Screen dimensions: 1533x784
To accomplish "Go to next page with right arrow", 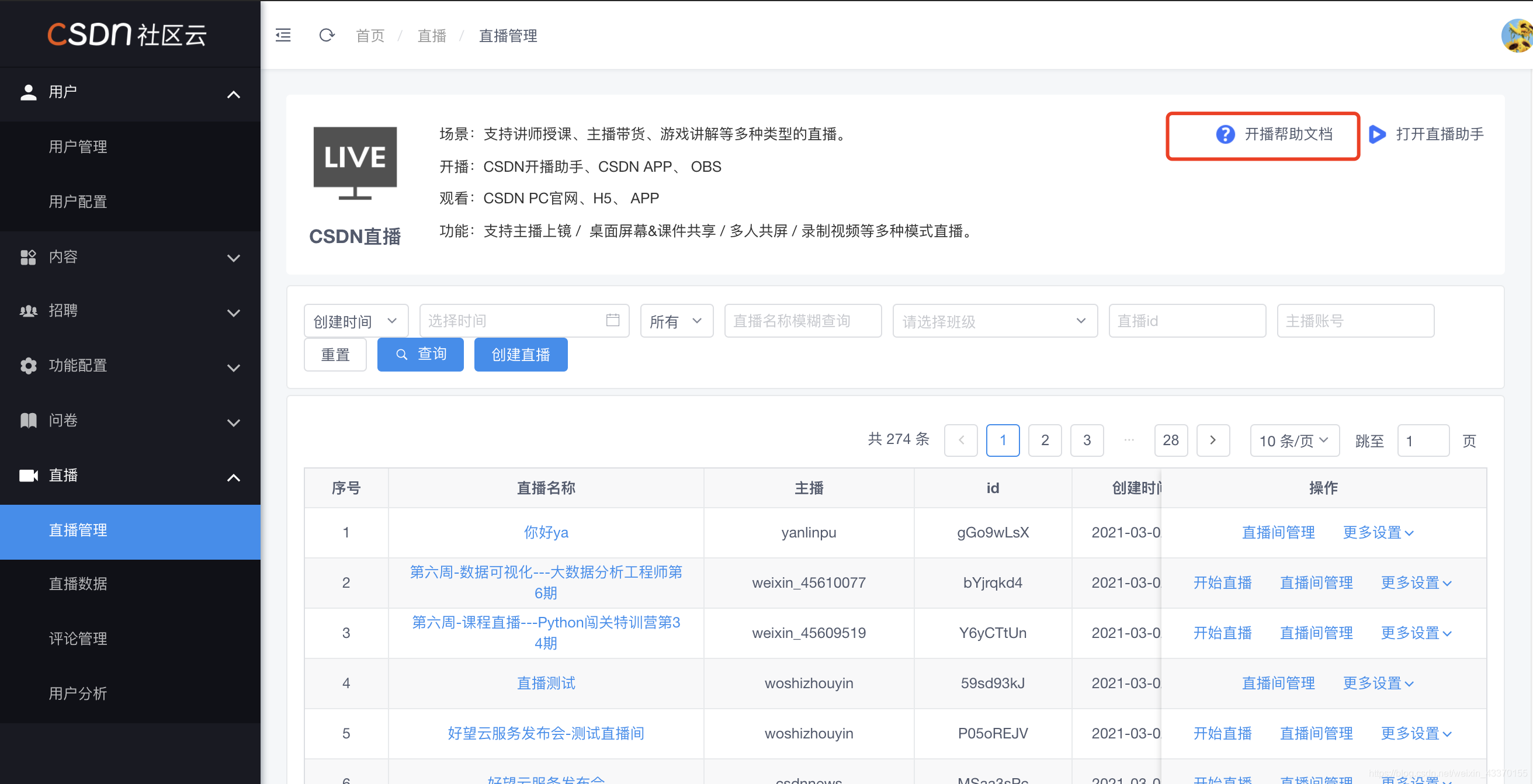I will 1213,440.
